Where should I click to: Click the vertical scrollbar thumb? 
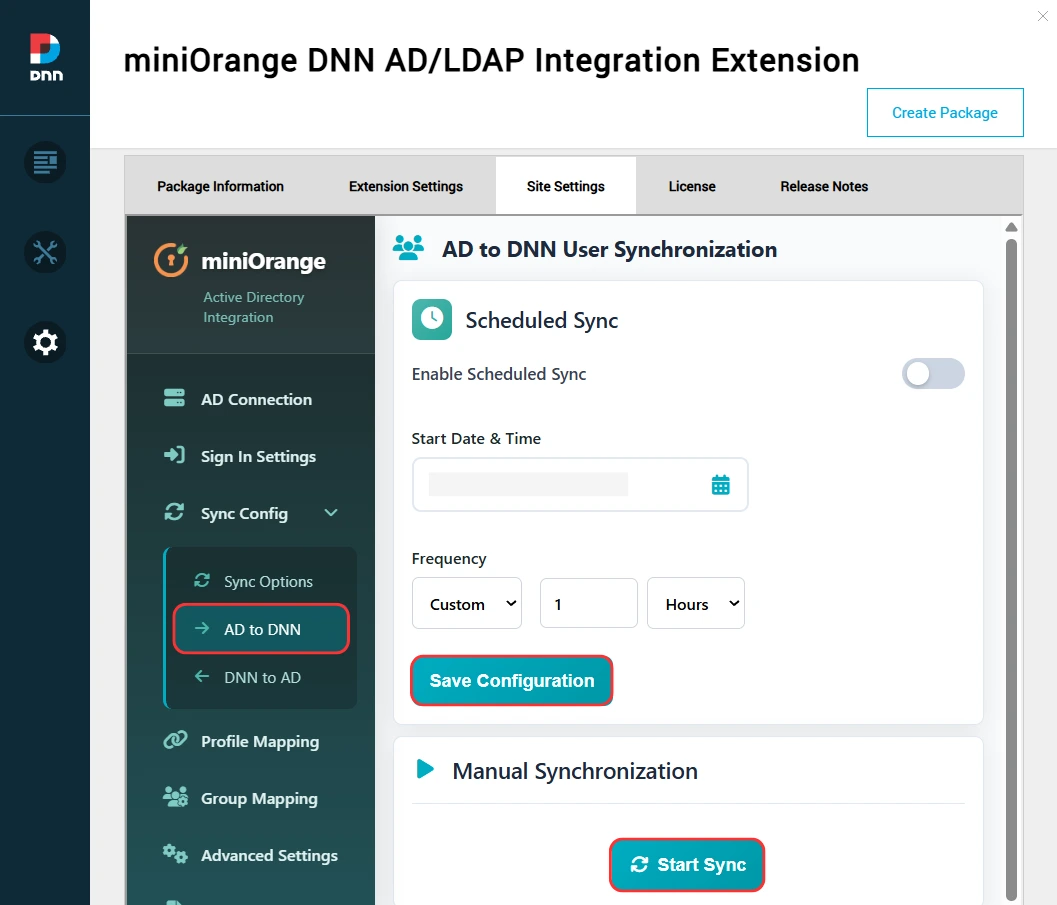coord(1011,569)
